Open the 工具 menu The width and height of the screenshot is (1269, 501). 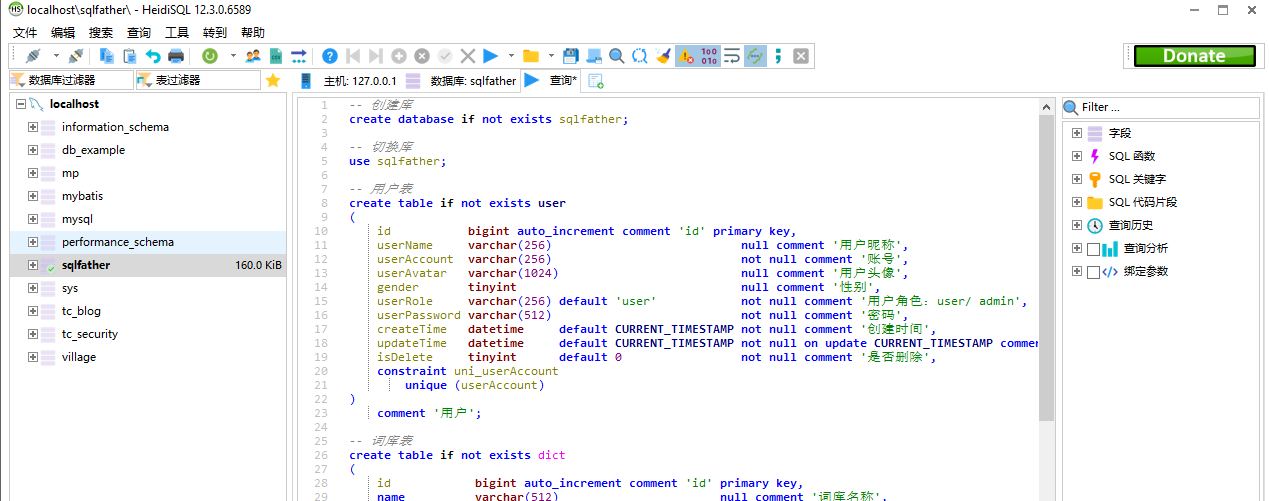pyautogui.click(x=177, y=32)
